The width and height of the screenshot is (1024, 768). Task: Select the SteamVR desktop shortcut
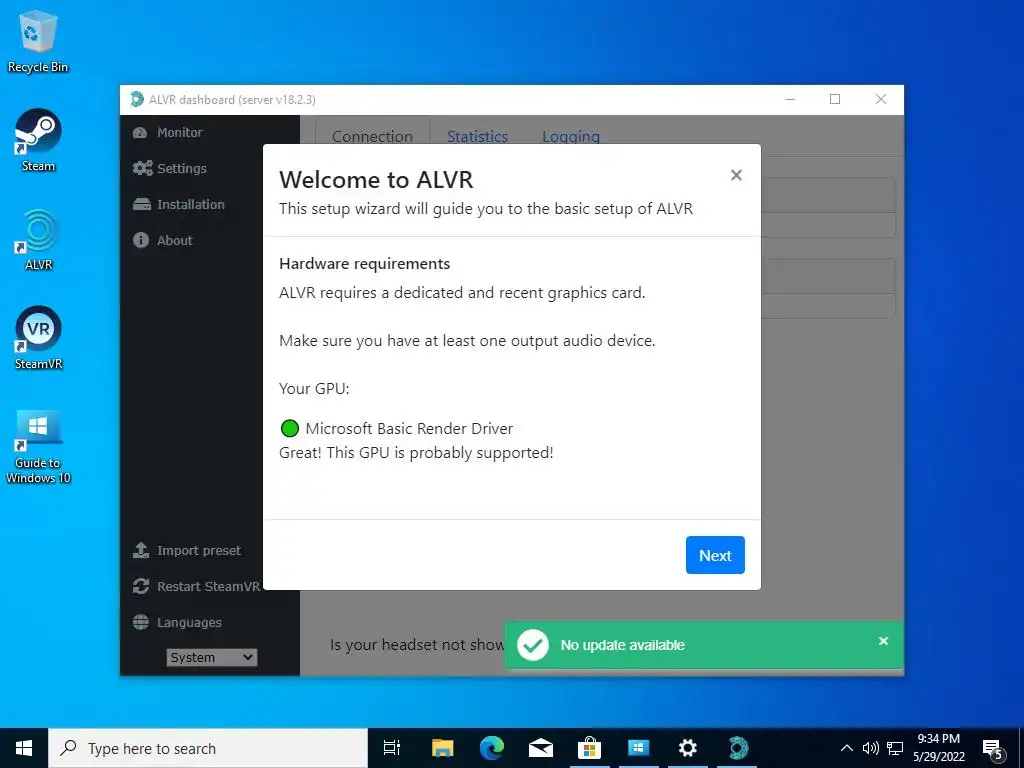coord(38,338)
